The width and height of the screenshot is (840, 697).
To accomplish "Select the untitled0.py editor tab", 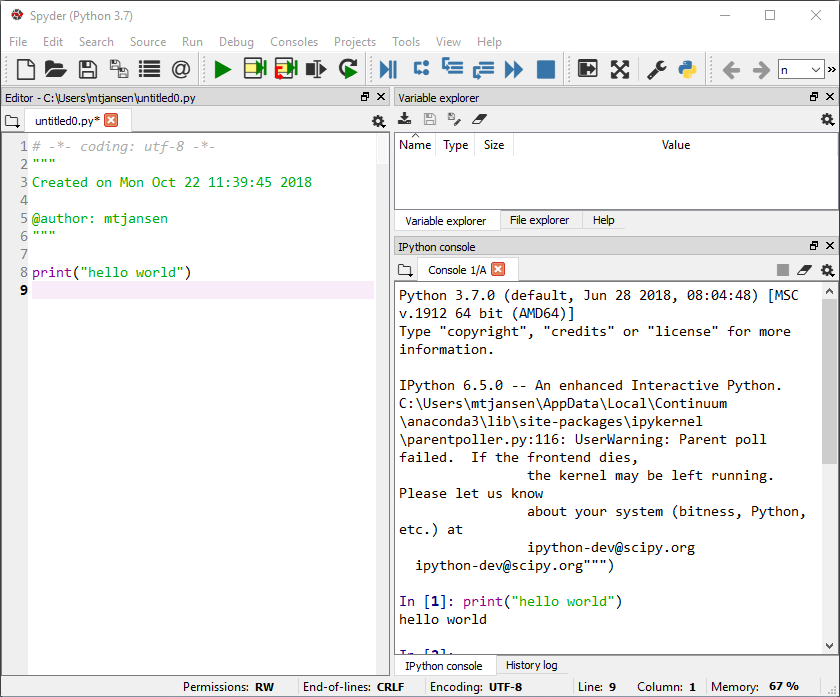I will coord(70,120).
